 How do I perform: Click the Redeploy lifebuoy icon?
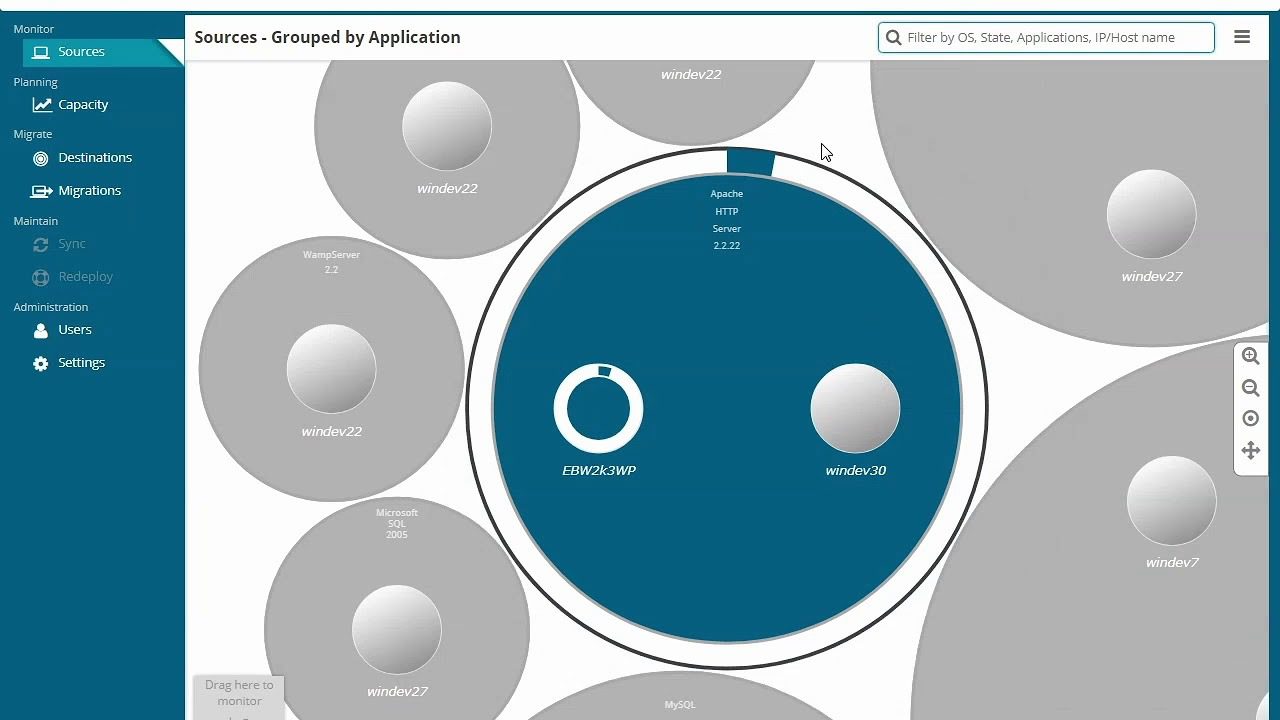pos(40,277)
